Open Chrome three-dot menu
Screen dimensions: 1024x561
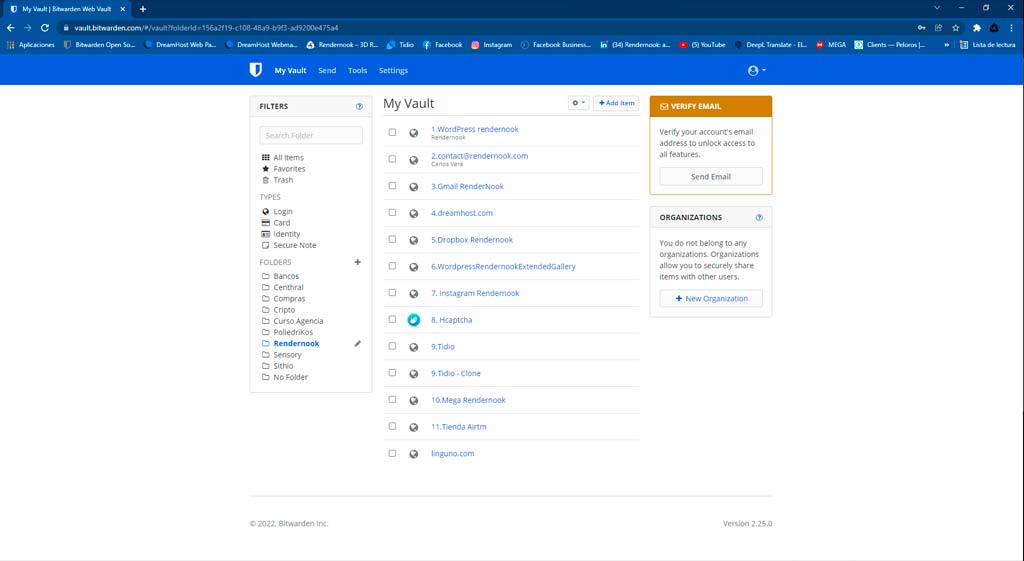tap(1012, 28)
